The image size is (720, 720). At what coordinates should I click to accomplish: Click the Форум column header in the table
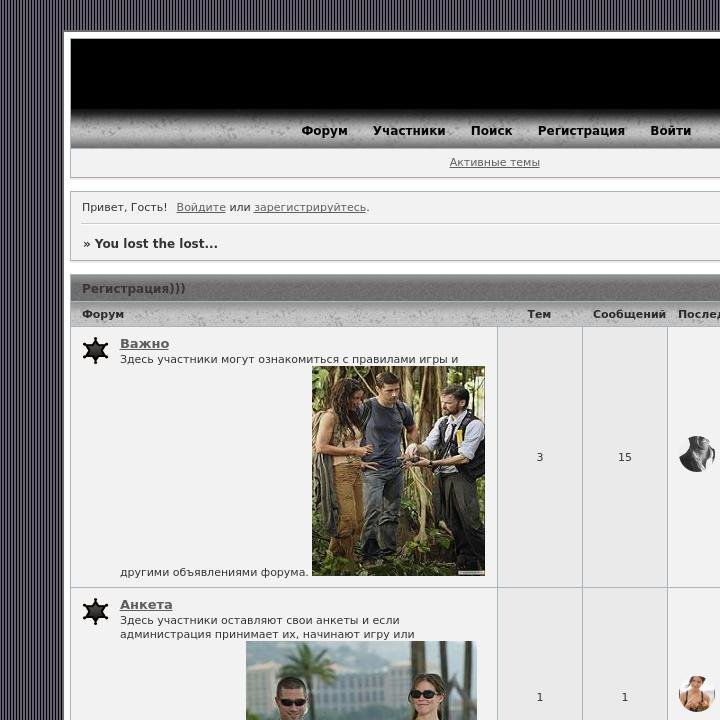[x=103, y=314]
